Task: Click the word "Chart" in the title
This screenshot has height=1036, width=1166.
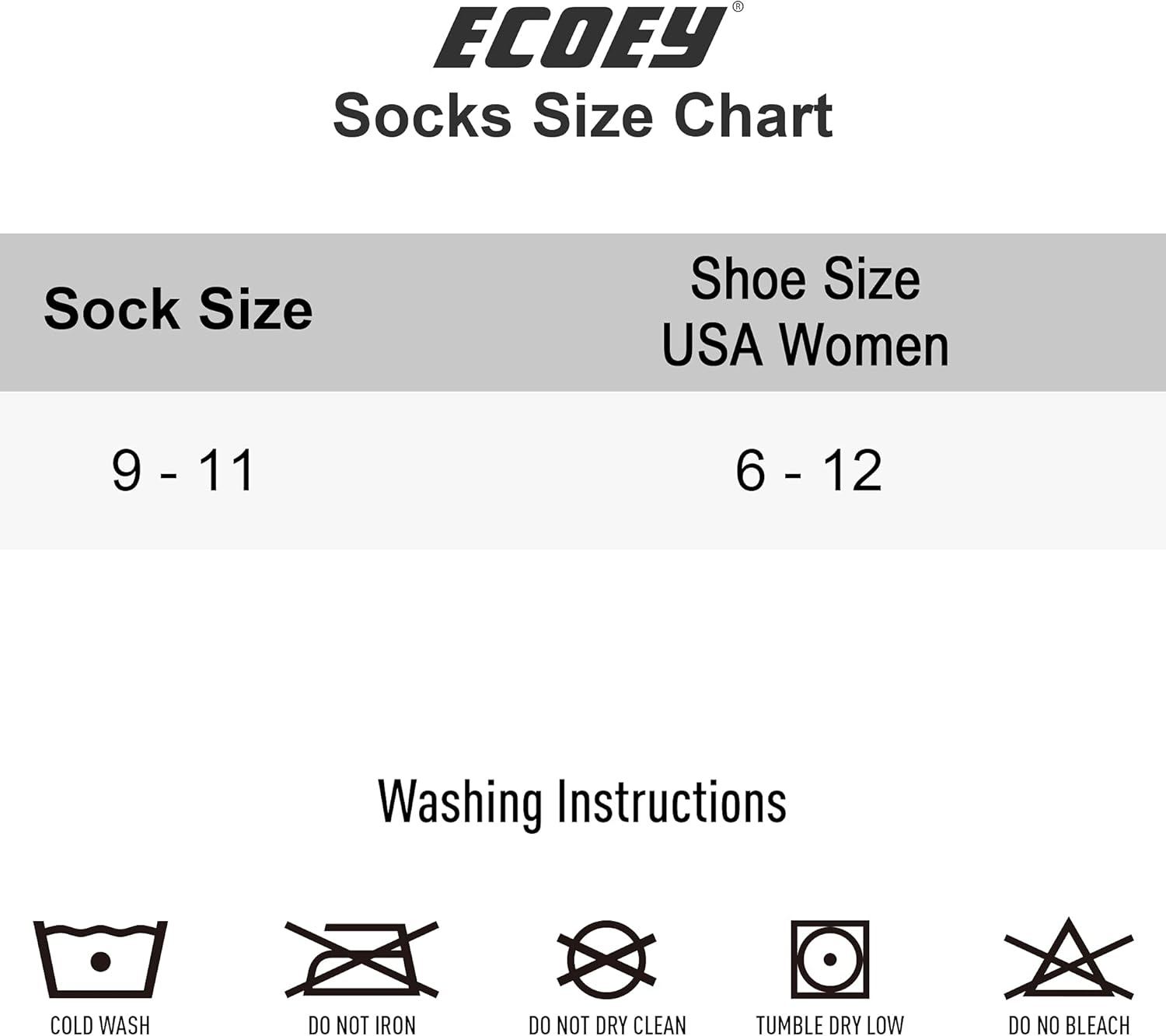Action: pos(753,116)
